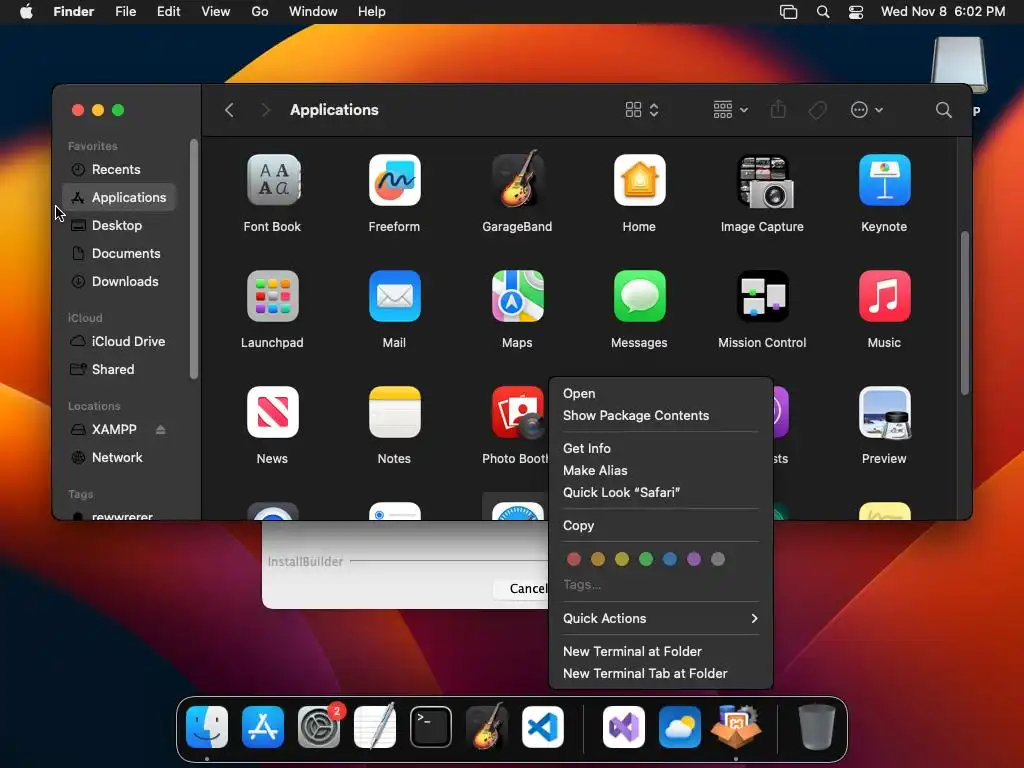
Task: Select the Preview app icon
Action: pos(884,412)
